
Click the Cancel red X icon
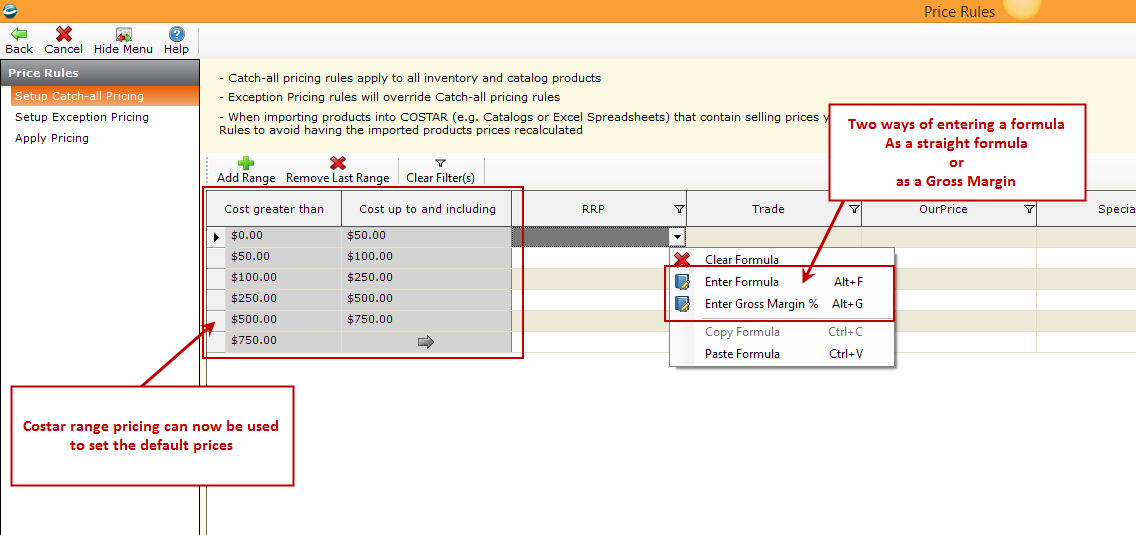coord(64,34)
